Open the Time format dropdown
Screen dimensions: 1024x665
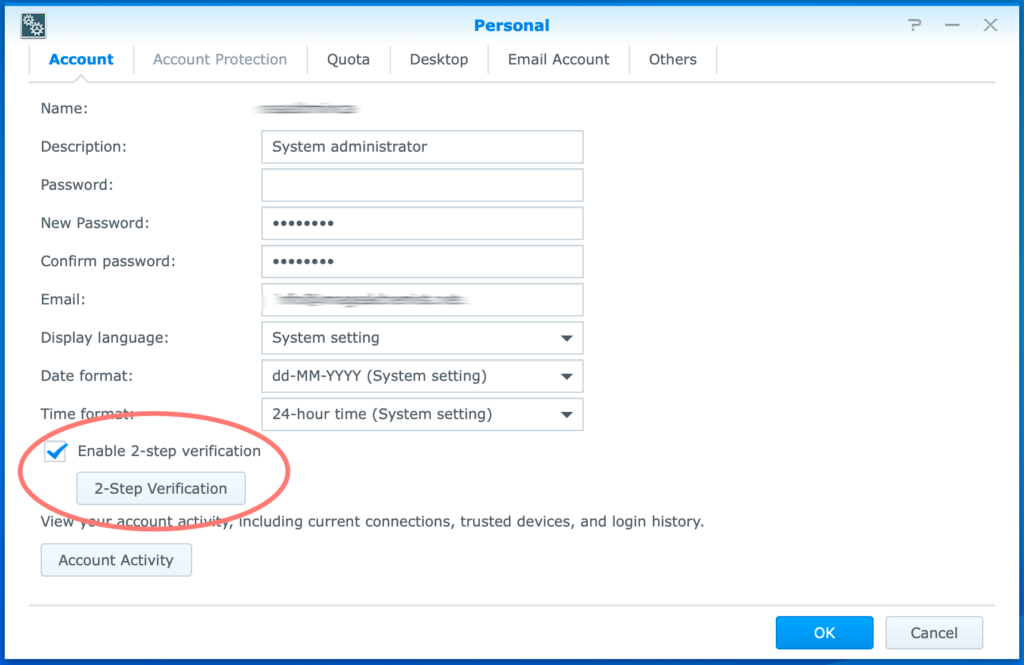421,414
